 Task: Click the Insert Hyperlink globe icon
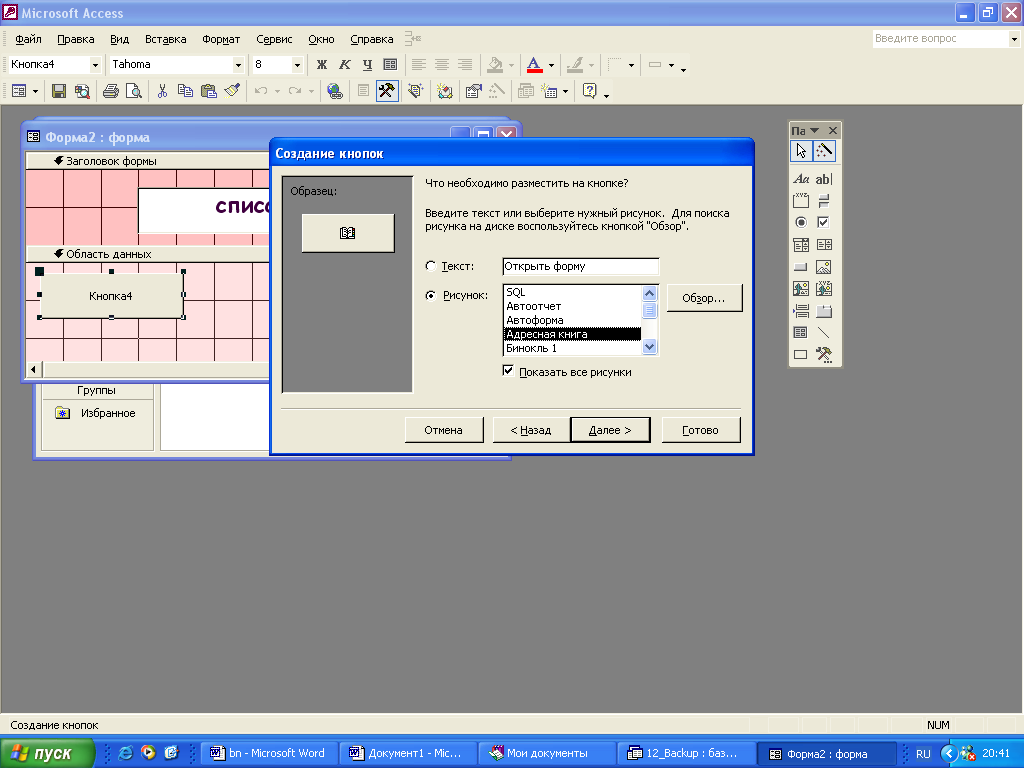[335, 91]
